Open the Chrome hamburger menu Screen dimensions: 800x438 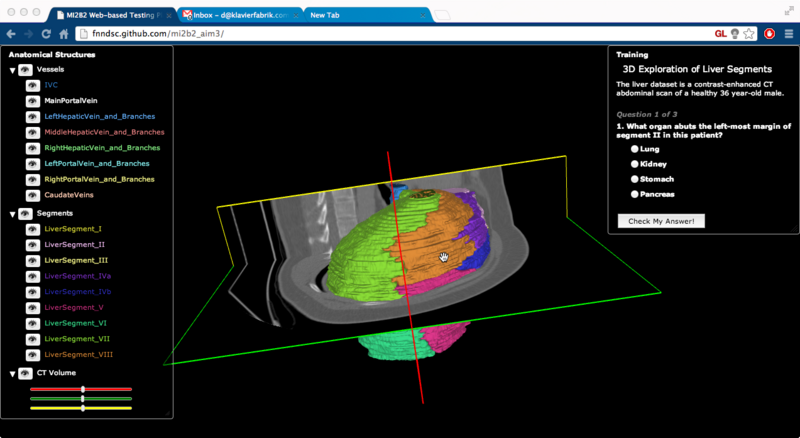pos(787,33)
